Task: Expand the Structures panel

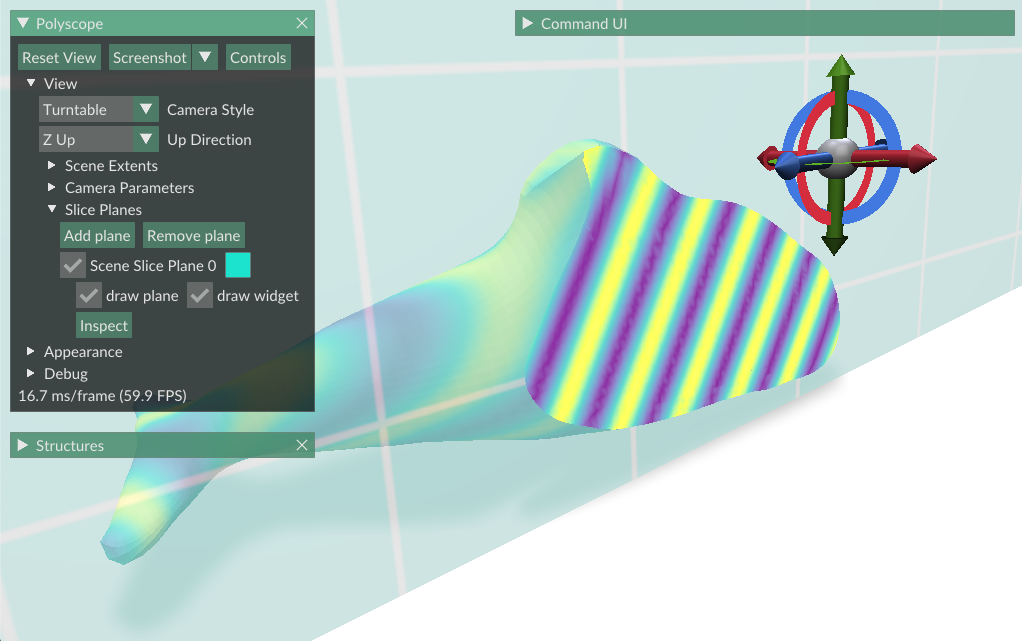Action: pos(23,445)
